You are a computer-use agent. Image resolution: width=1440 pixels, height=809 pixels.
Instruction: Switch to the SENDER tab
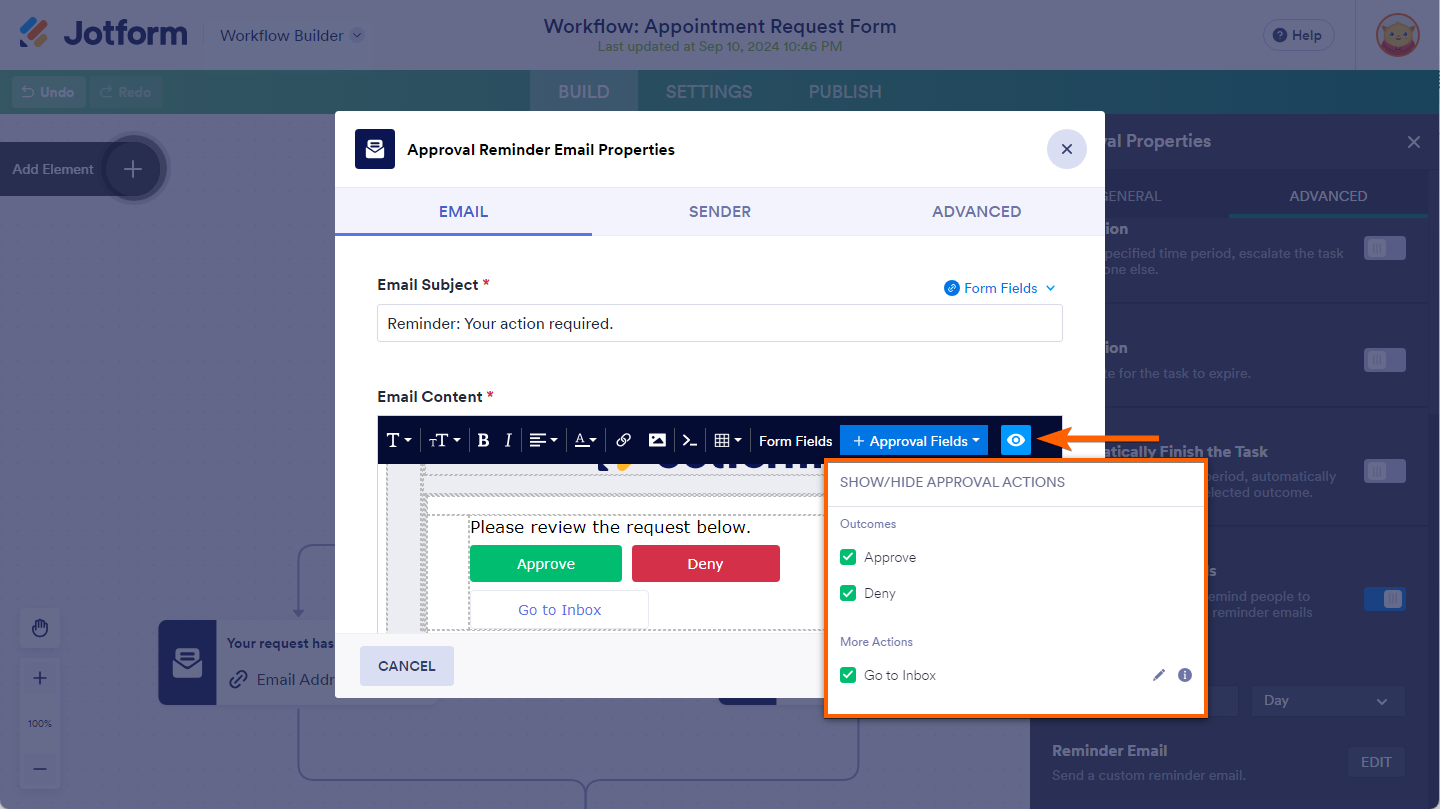click(x=720, y=211)
